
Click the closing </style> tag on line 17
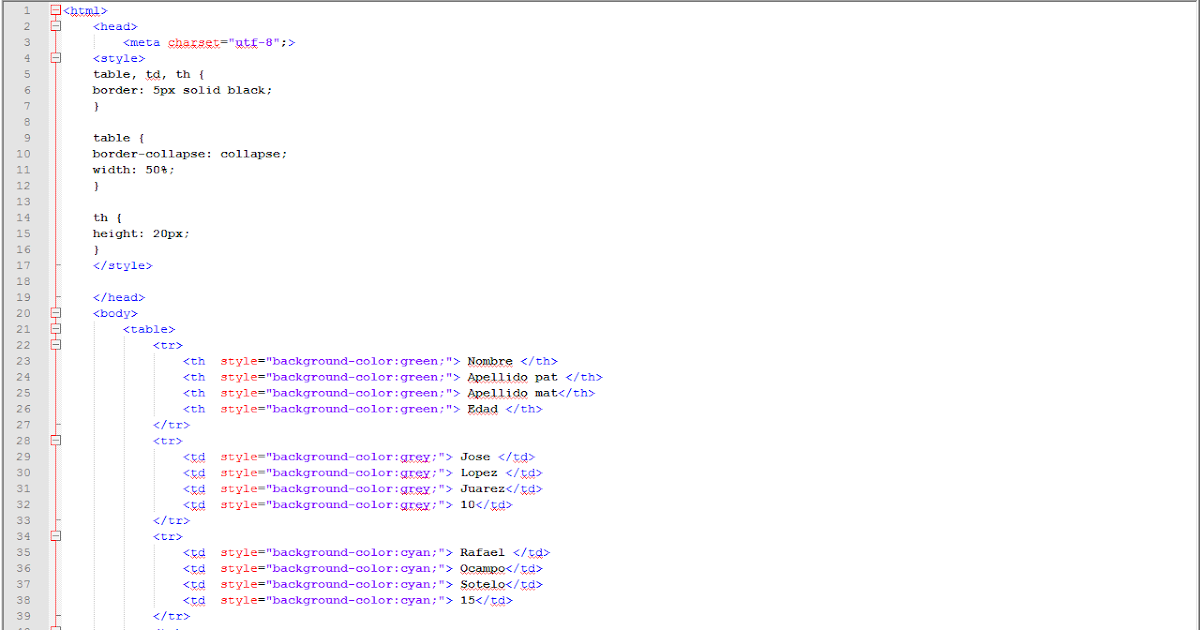[121, 265]
